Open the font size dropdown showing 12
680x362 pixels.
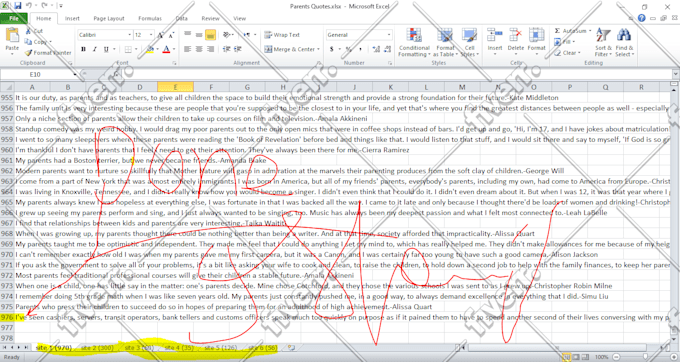click(150, 35)
